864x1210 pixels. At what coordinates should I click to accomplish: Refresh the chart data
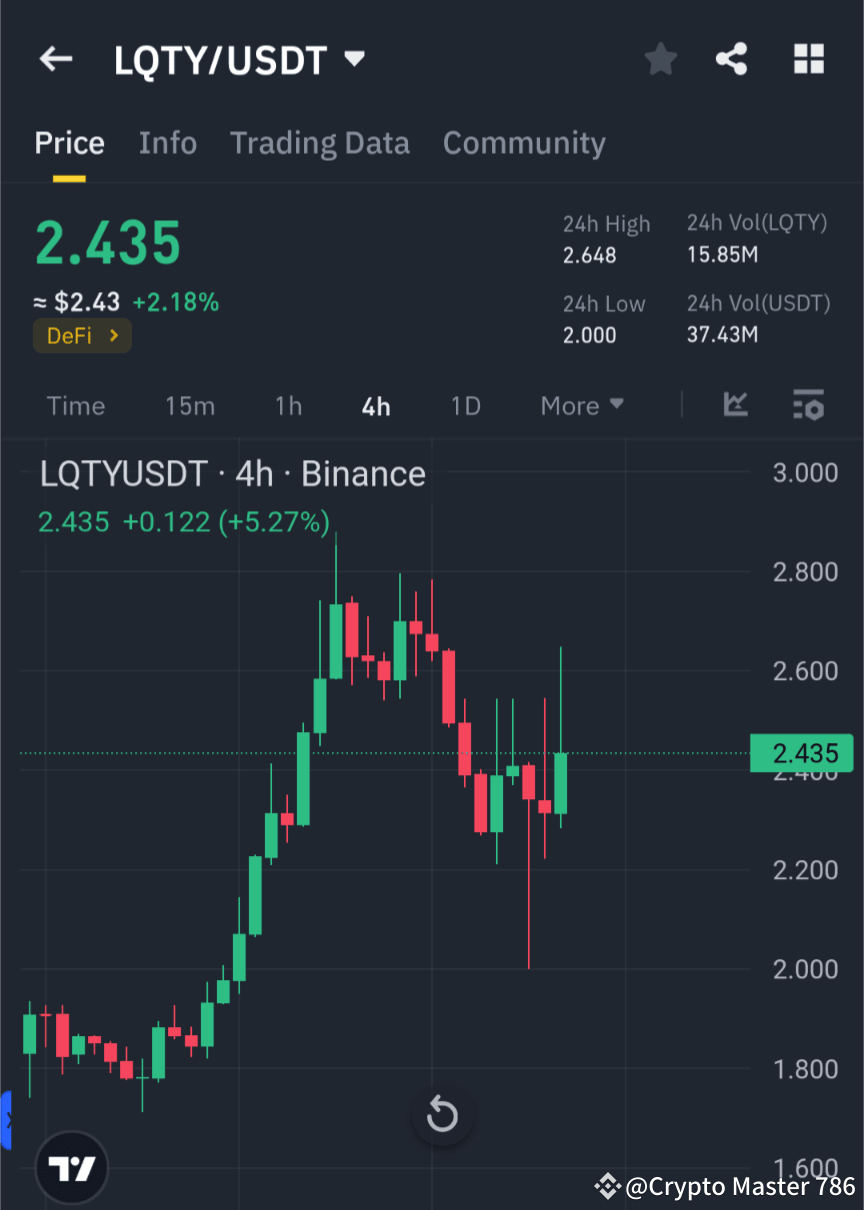[441, 1115]
